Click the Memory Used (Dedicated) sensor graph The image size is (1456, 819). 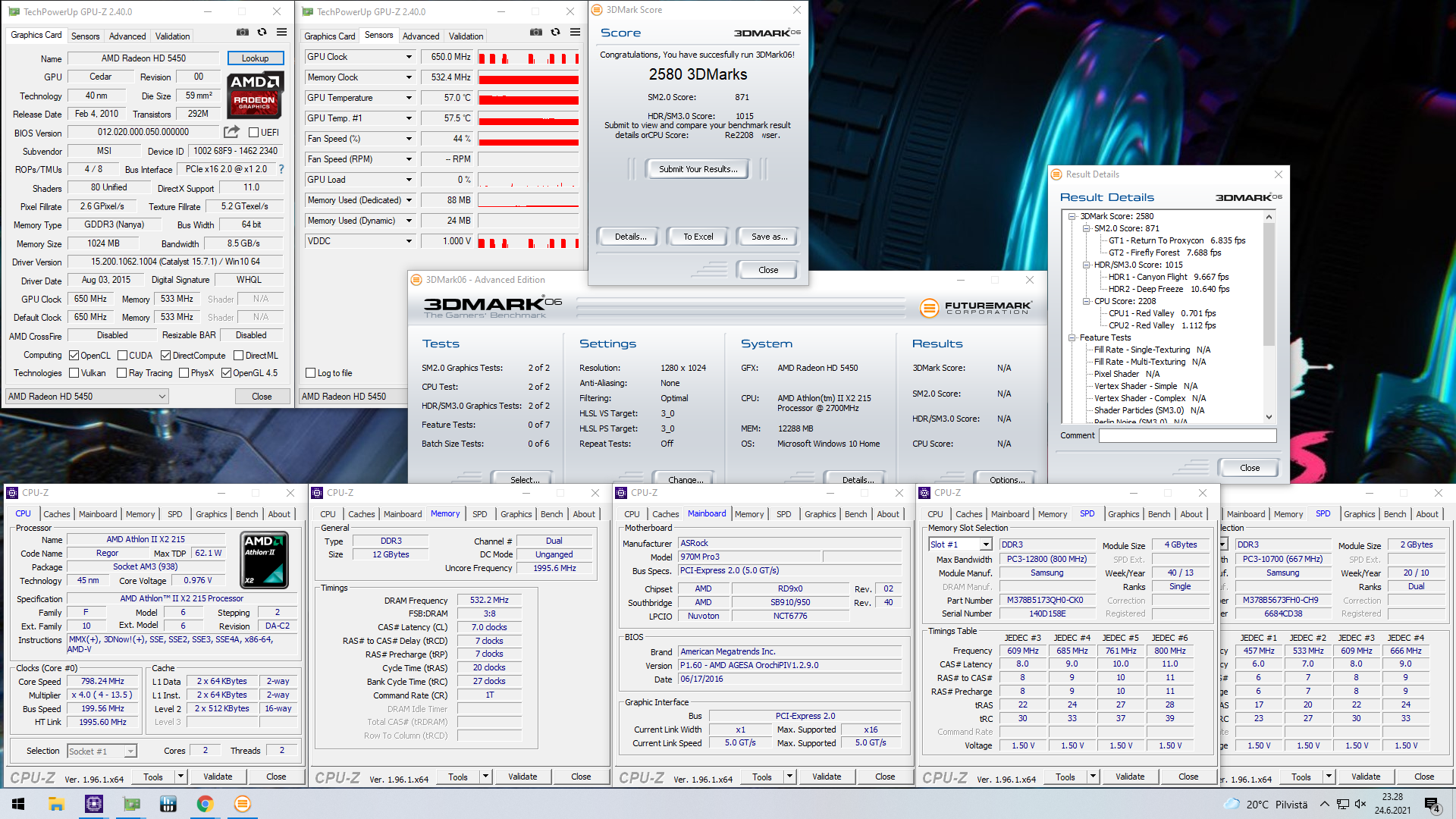click(x=529, y=200)
